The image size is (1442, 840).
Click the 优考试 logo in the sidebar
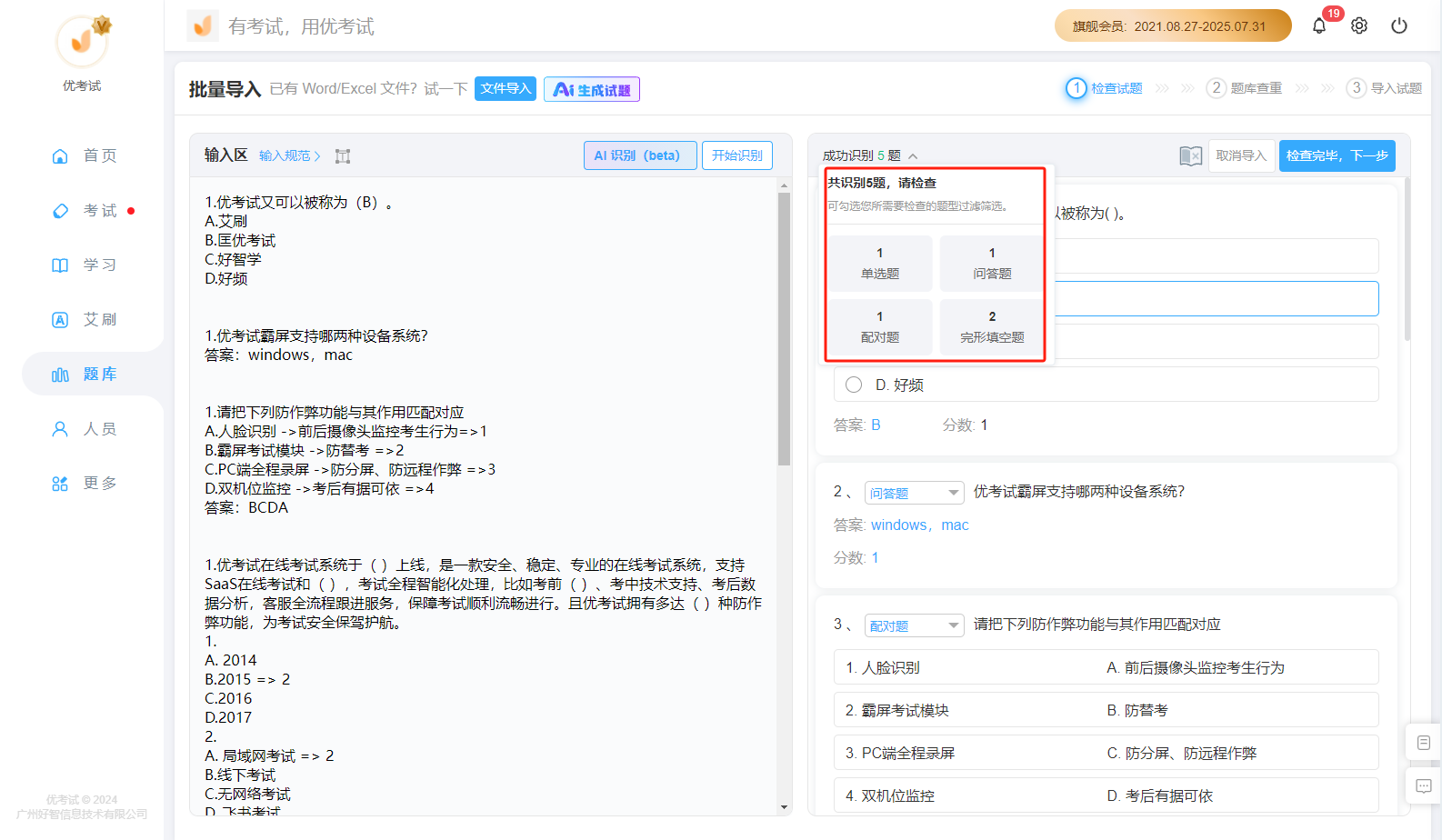click(x=83, y=41)
